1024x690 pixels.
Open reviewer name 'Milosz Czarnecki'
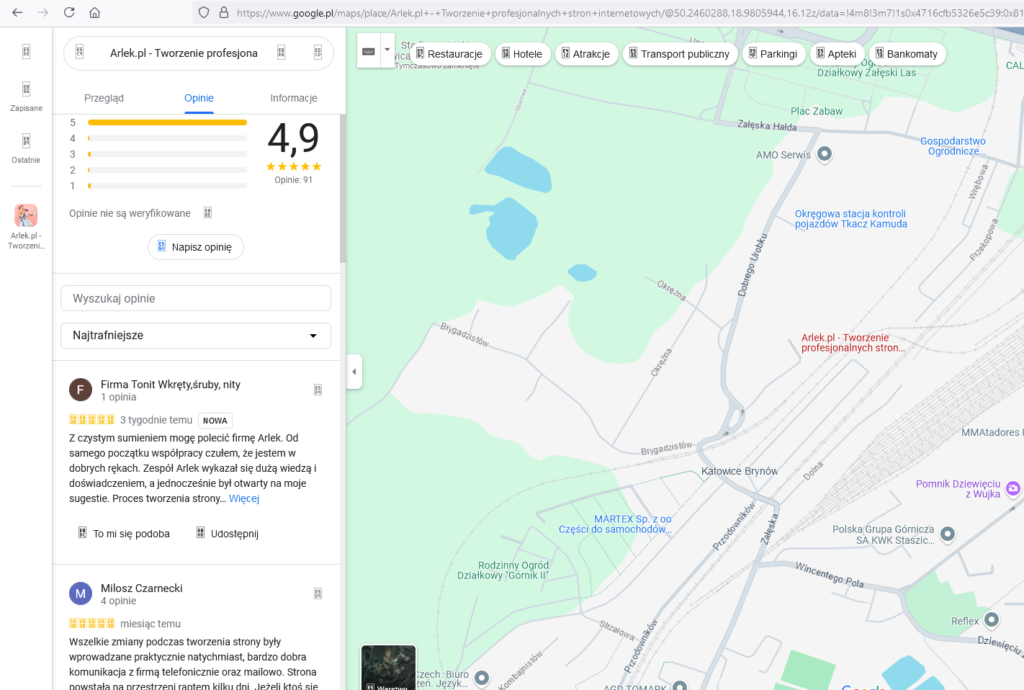pos(142,588)
